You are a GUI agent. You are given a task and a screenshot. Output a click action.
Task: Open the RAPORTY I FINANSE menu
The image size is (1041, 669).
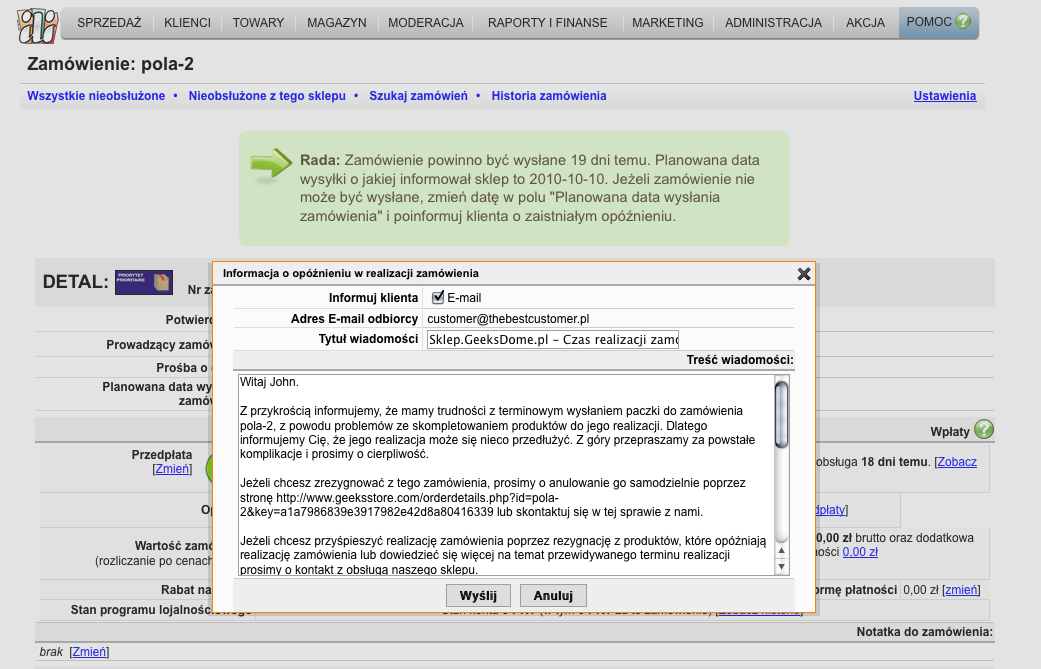pyautogui.click(x=548, y=23)
